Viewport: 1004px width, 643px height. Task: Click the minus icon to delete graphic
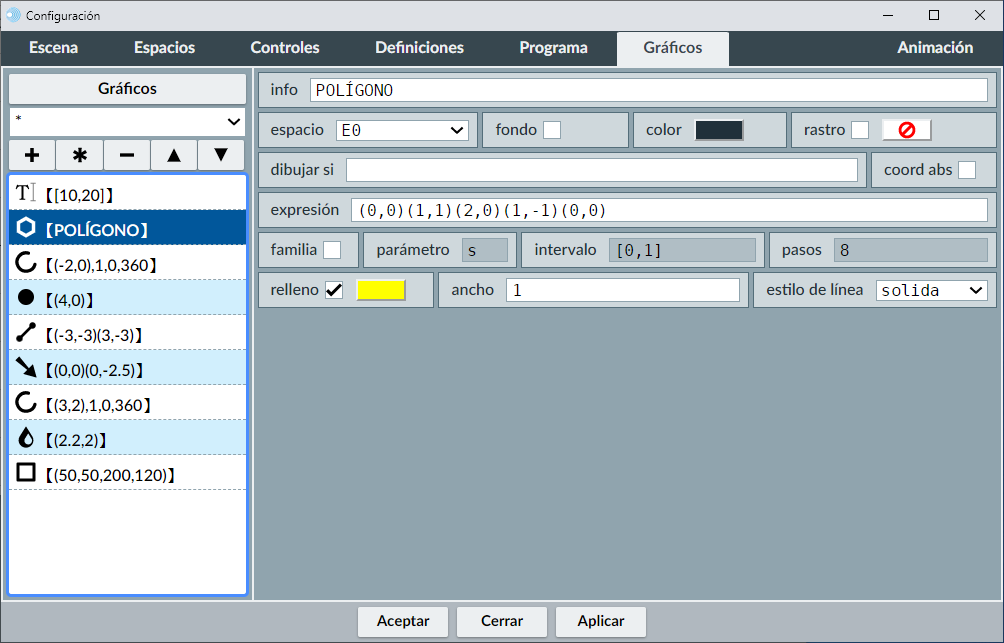pos(127,155)
